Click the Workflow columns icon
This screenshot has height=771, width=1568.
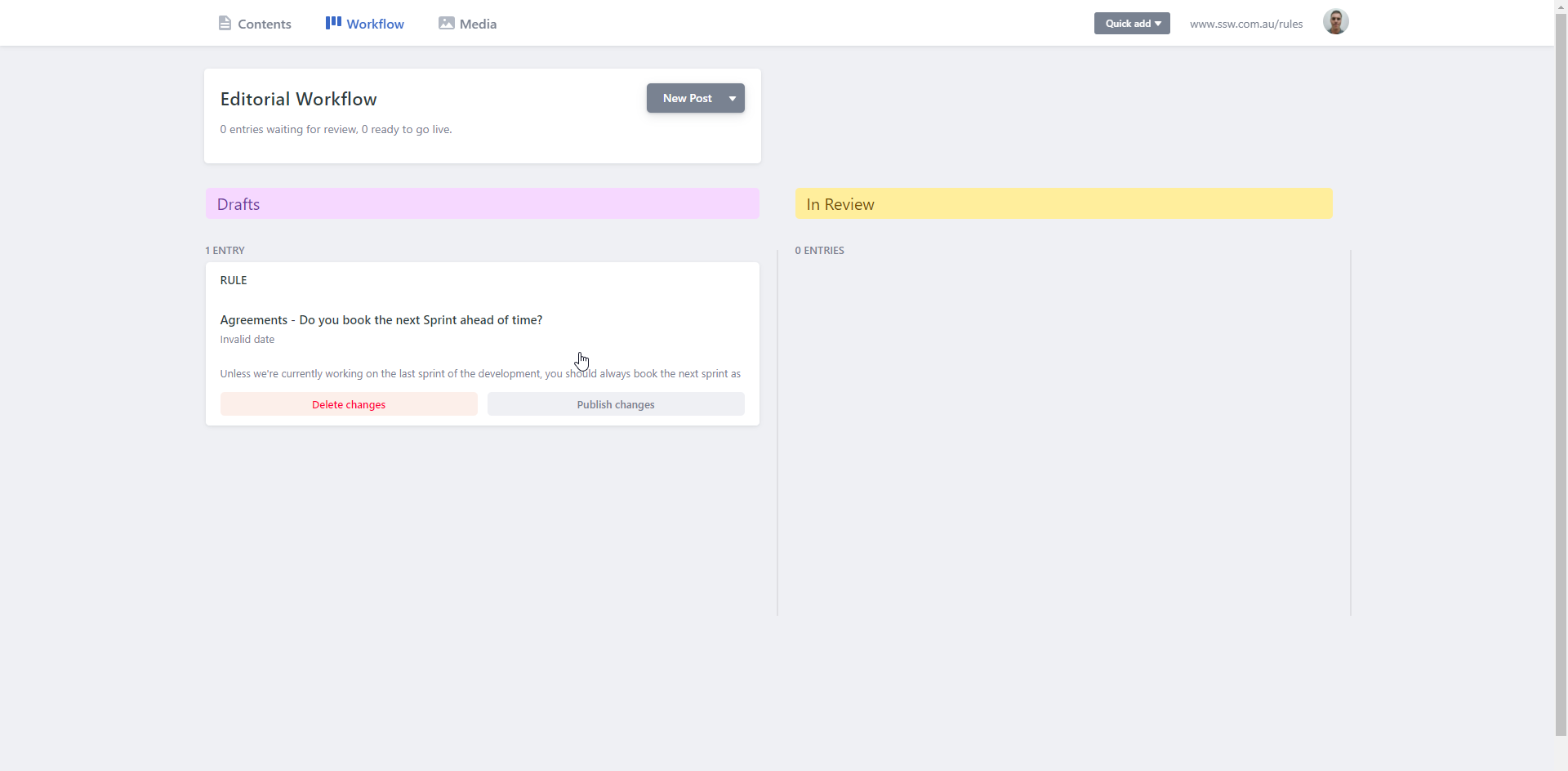coord(333,23)
